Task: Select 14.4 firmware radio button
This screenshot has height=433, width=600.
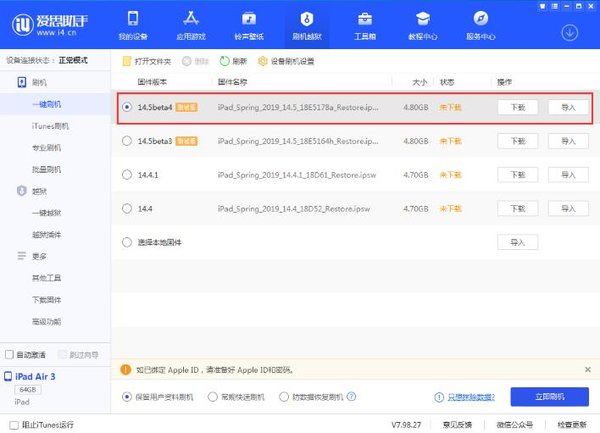Action: point(127,208)
